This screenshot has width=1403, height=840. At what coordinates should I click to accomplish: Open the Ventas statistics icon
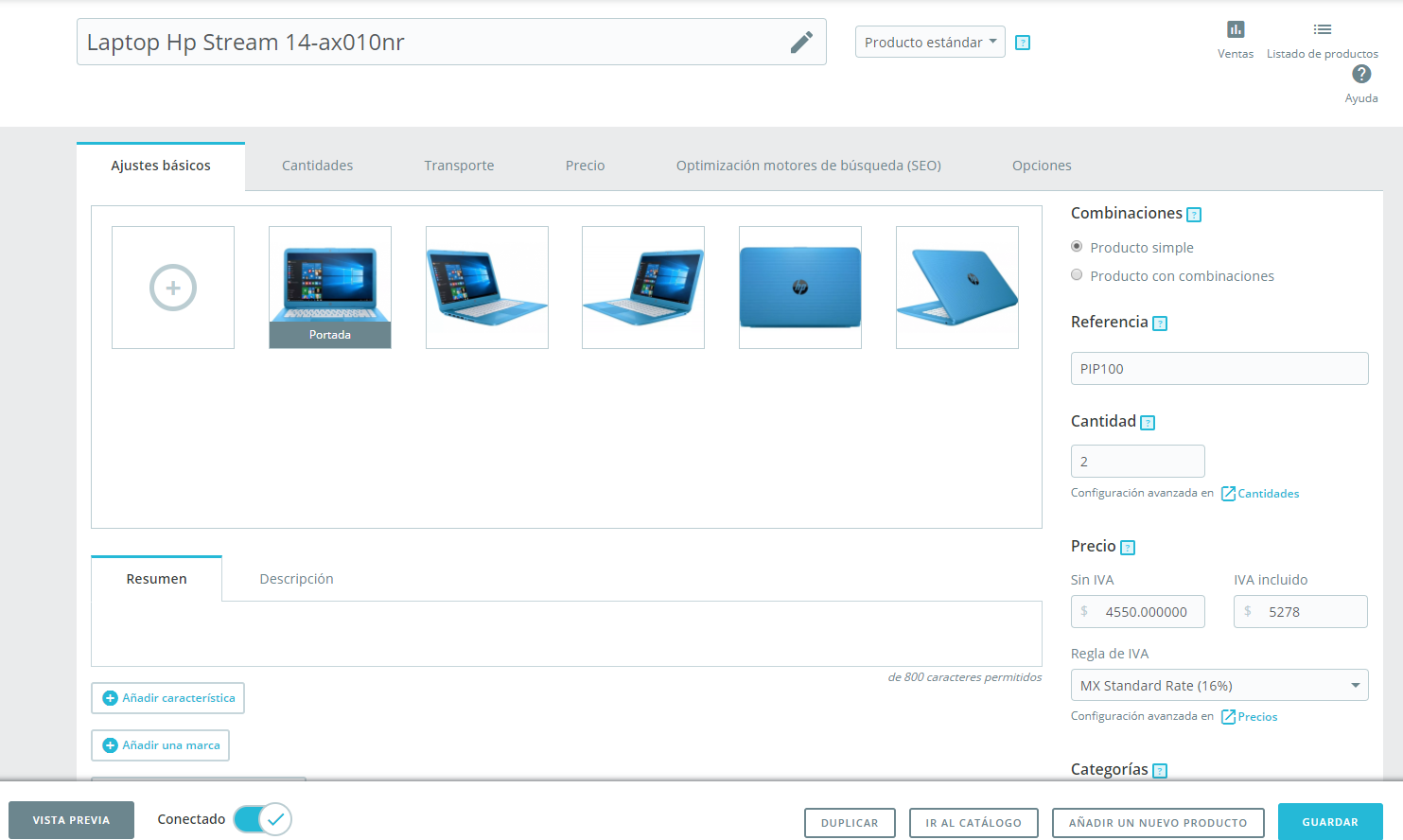pyautogui.click(x=1236, y=29)
